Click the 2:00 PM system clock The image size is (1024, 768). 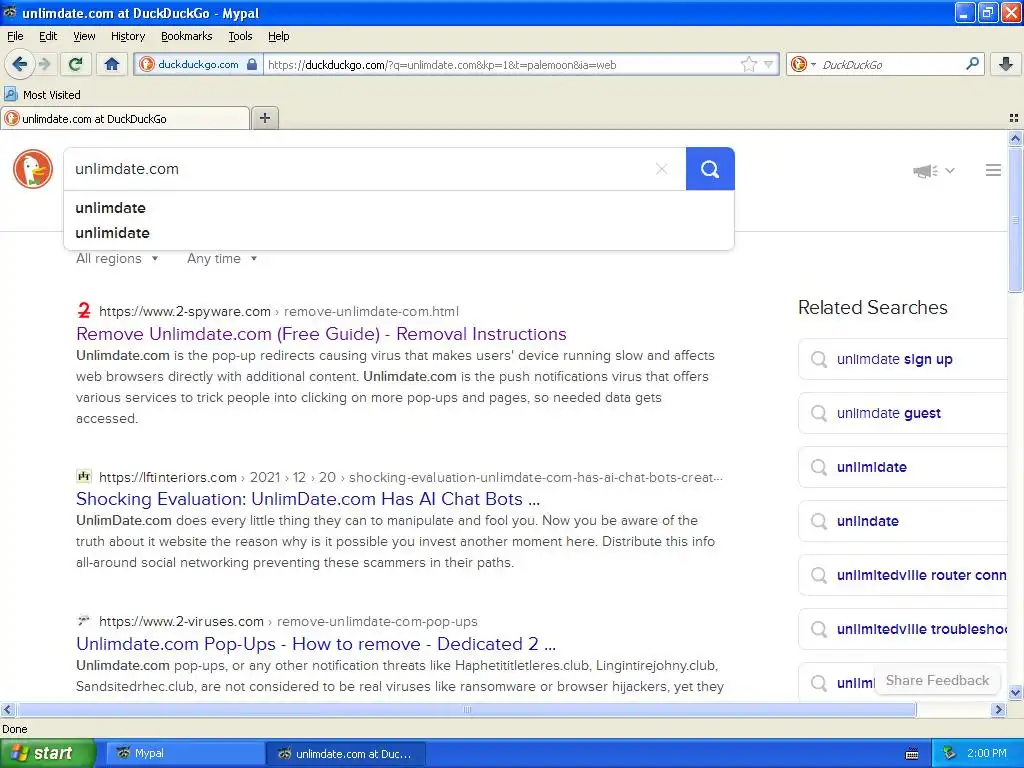click(987, 754)
